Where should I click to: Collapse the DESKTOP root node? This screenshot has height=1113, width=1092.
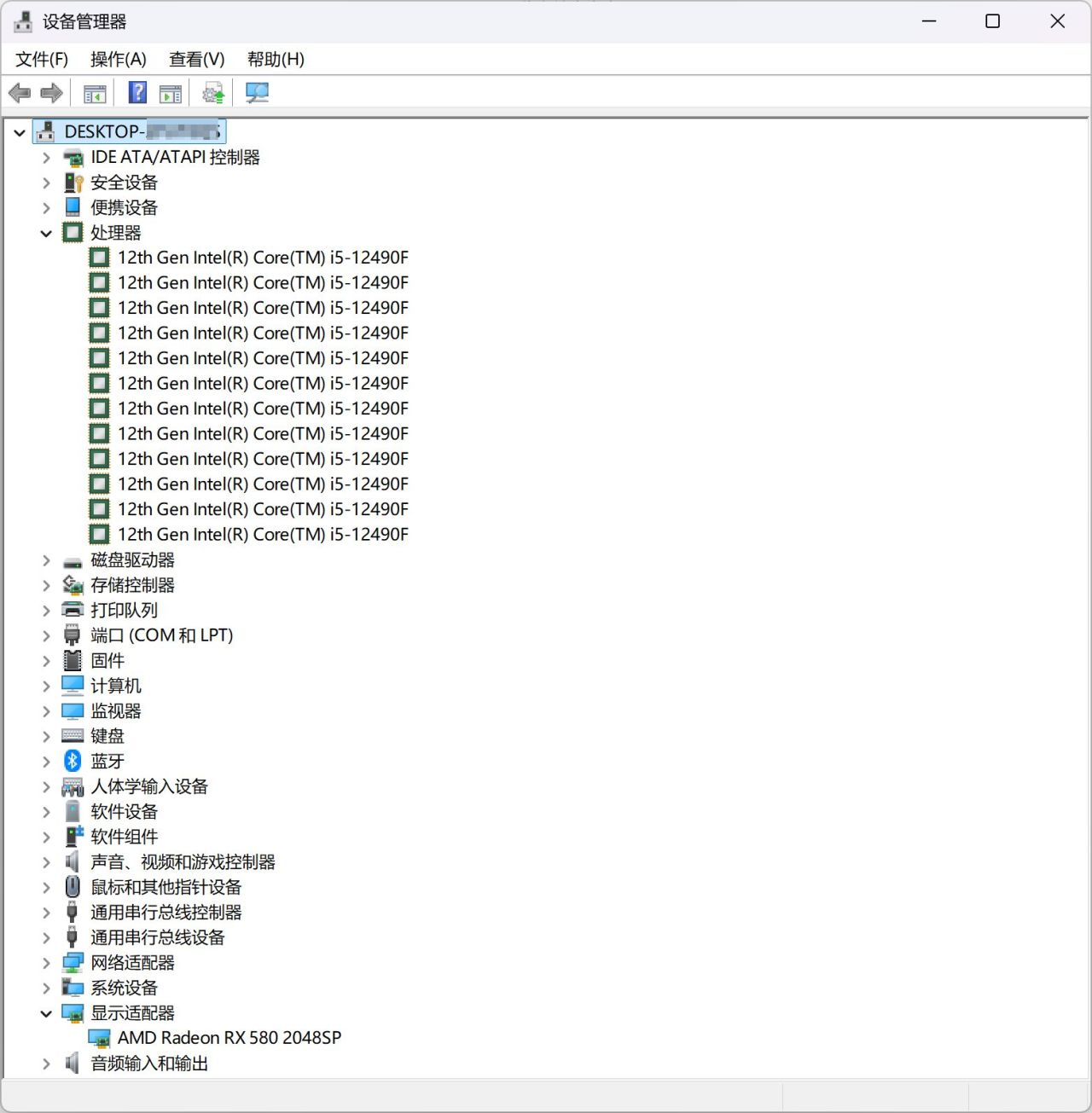(20, 132)
